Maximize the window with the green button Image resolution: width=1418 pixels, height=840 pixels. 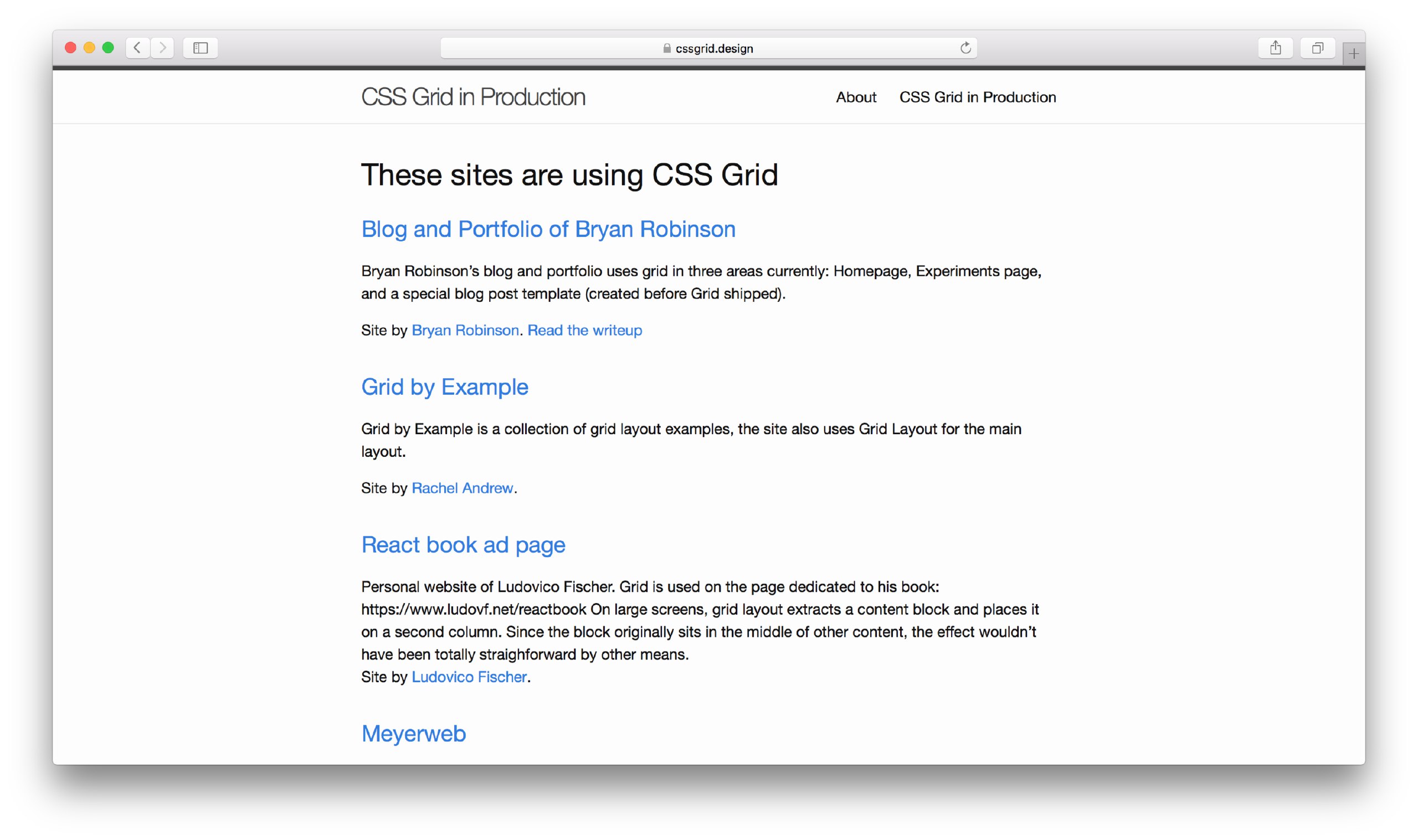pos(108,48)
